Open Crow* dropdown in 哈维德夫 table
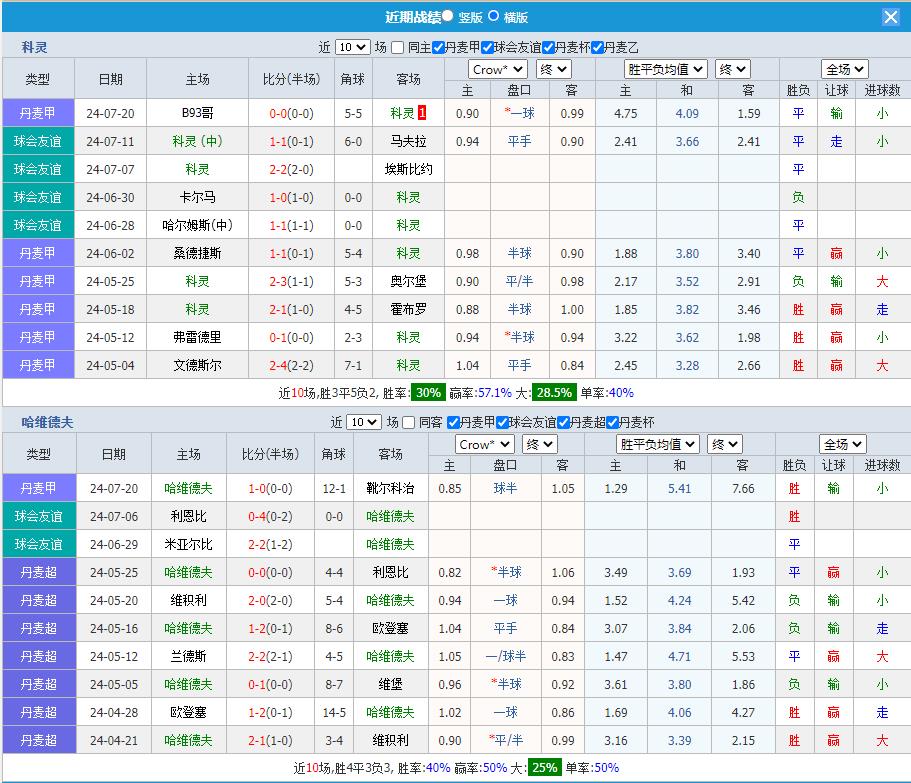 485,444
